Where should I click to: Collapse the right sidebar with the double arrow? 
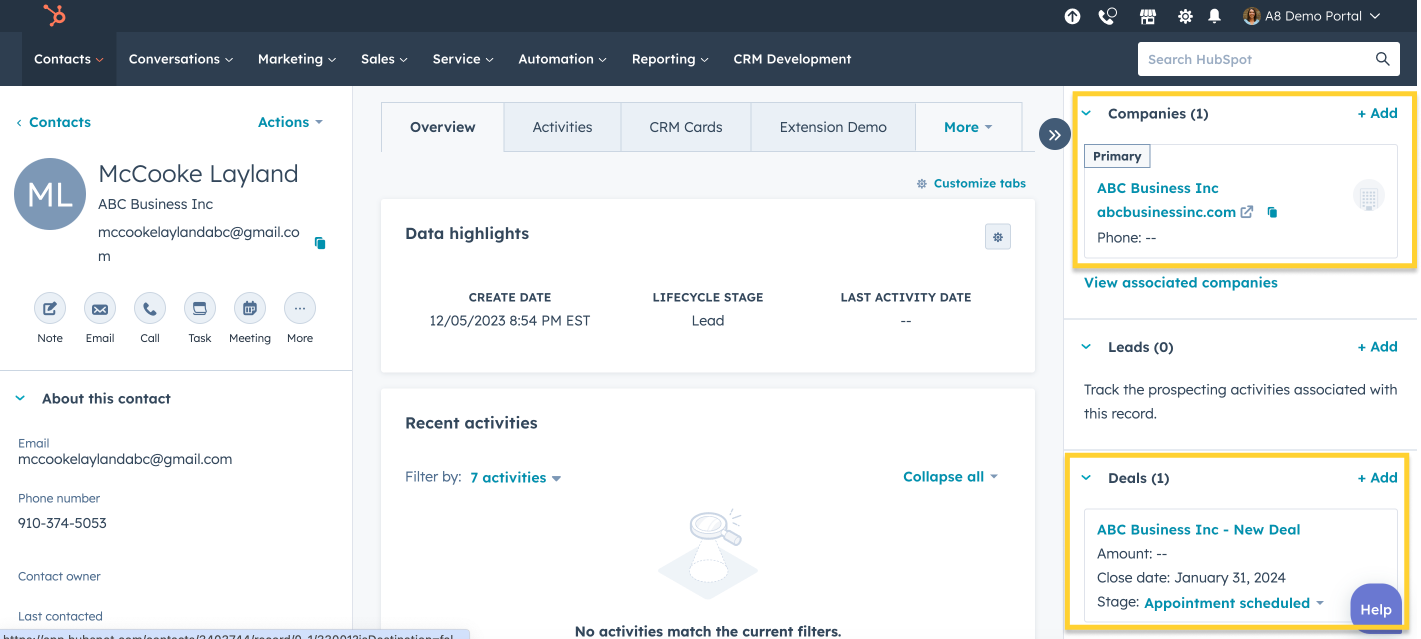pyautogui.click(x=1054, y=133)
